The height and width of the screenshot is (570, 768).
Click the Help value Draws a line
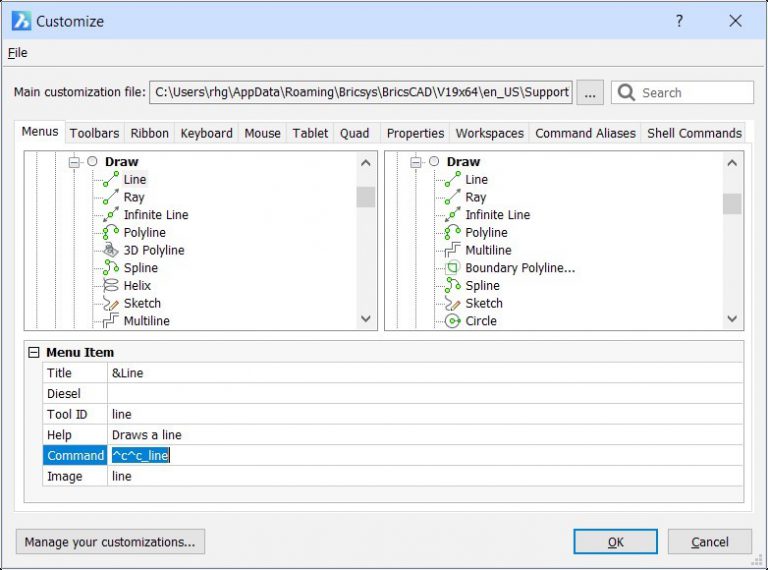[425, 435]
